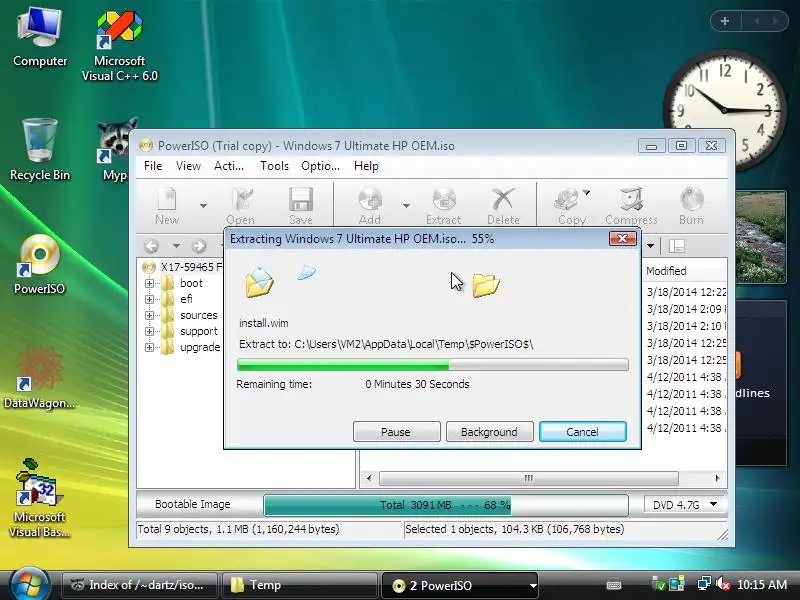Click the X17-59465 disc root node
The width and height of the screenshot is (800, 600).
click(183, 267)
